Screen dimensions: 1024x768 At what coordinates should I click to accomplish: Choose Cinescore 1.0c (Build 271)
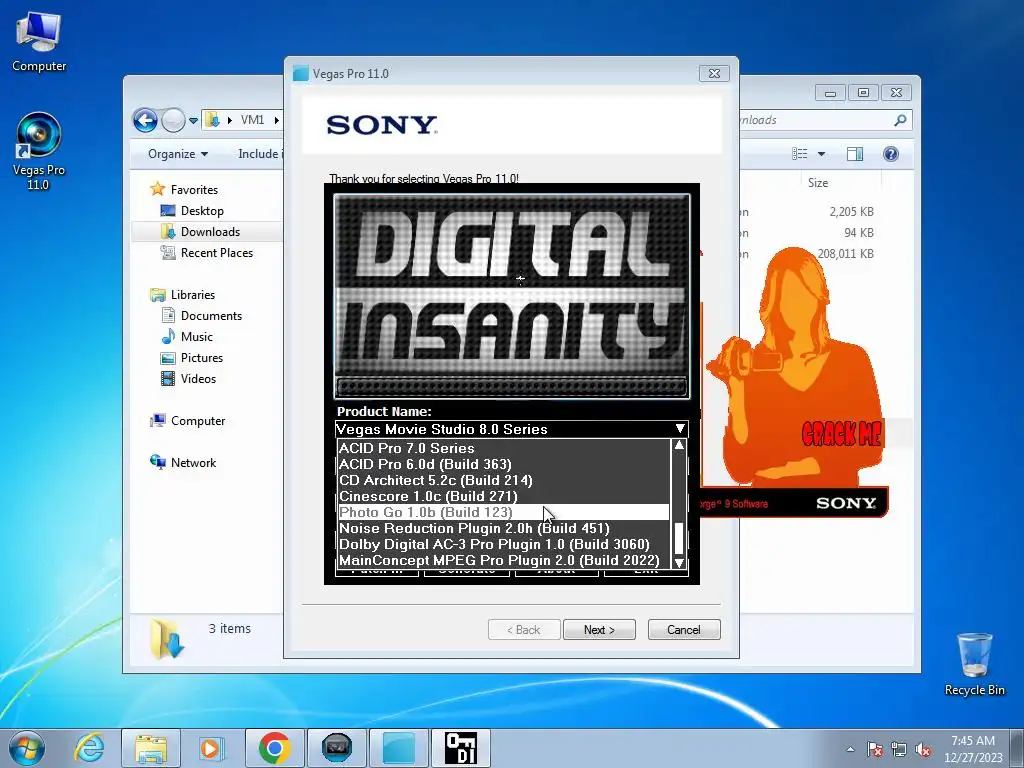[504, 496]
